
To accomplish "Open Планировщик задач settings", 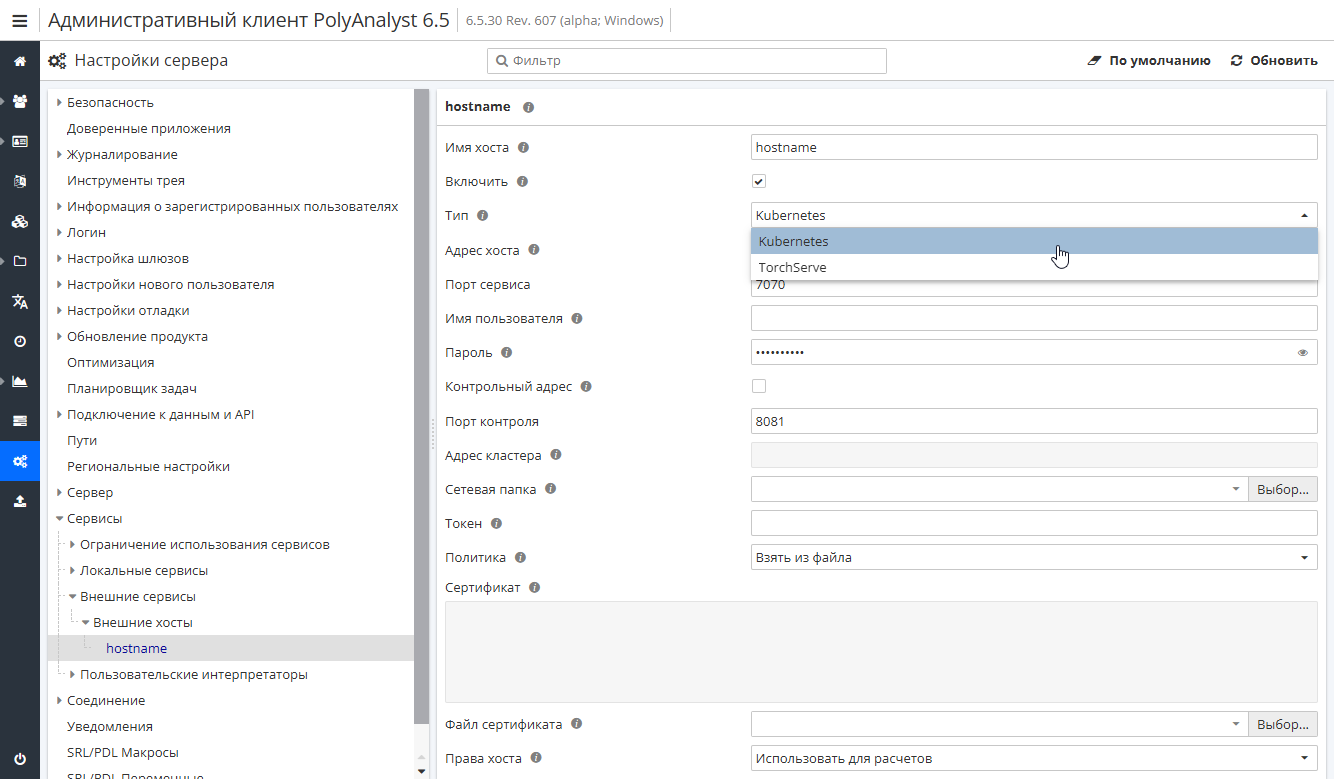I will 132,389.
